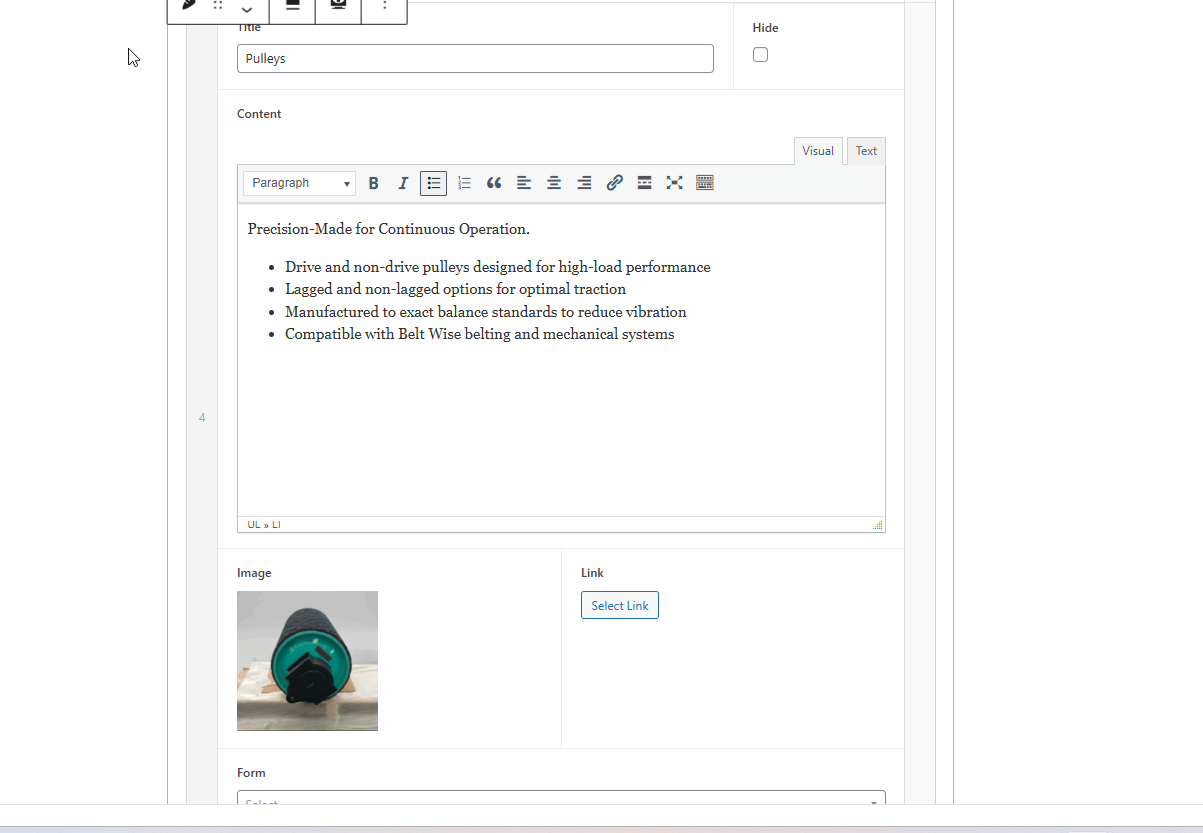The height and width of the screenshot is (833, 1203).
Task: Open the block alignment option
Action: coord(293,6)
